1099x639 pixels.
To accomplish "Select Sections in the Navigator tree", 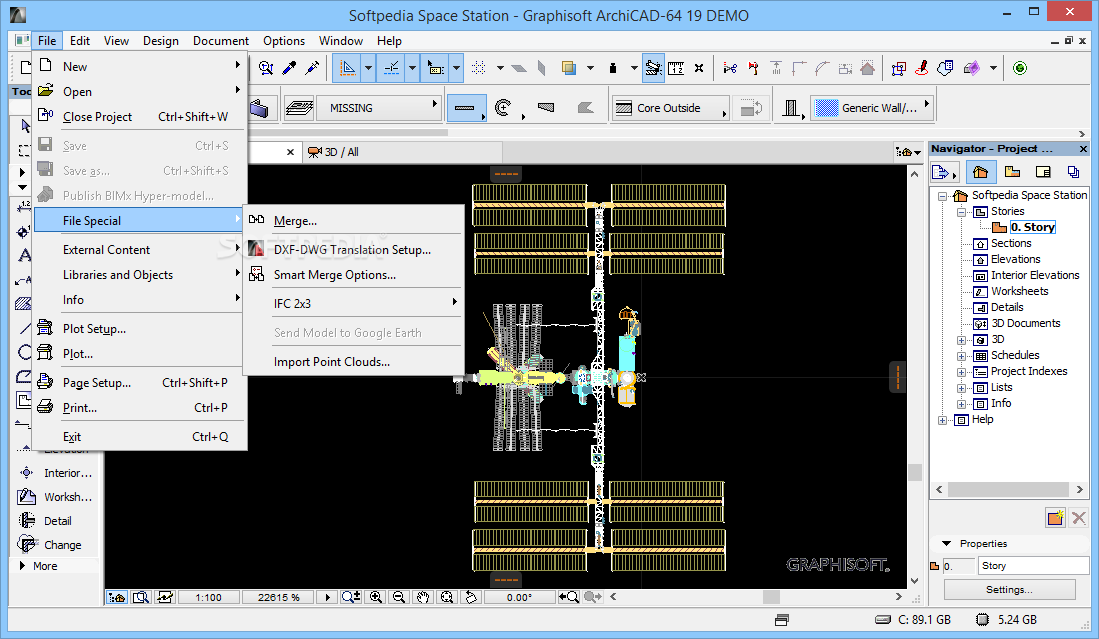I will tap(1011, 243).
